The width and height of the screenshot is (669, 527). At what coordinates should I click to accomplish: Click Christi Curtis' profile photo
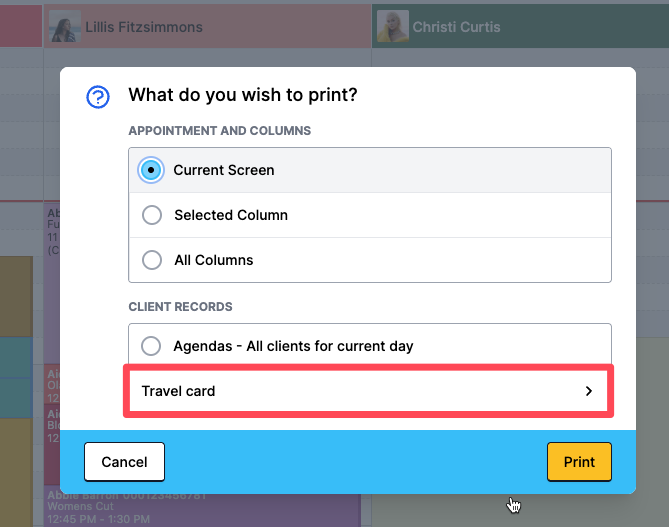coord(393,27)
